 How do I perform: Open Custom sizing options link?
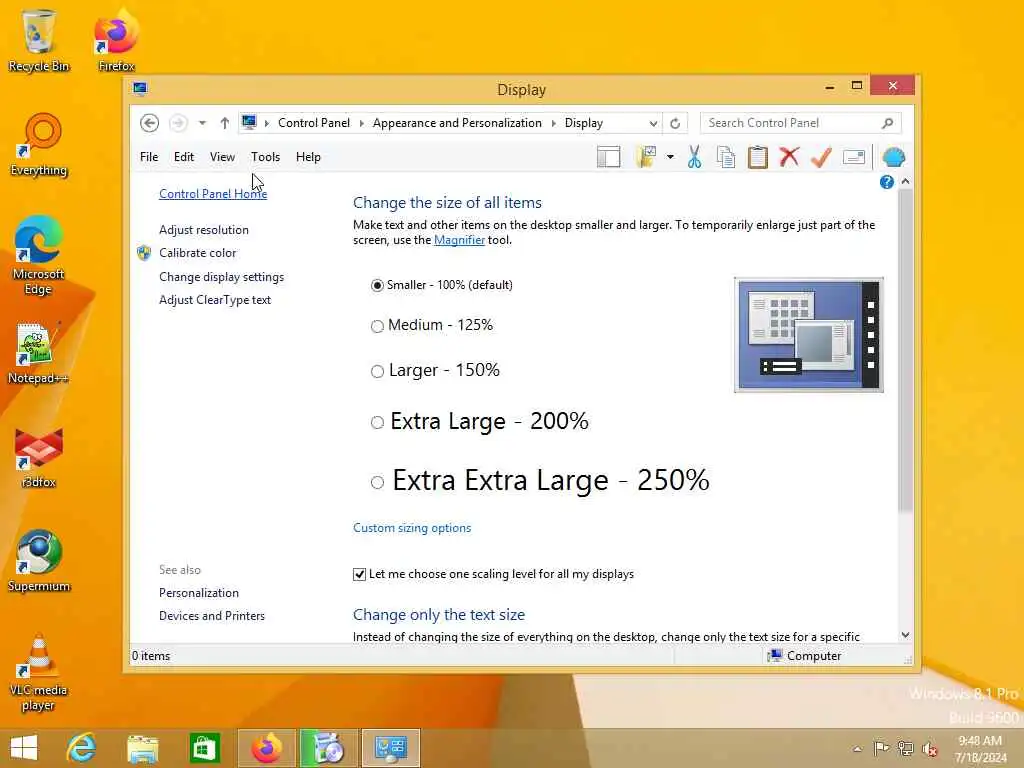(412, 528)
